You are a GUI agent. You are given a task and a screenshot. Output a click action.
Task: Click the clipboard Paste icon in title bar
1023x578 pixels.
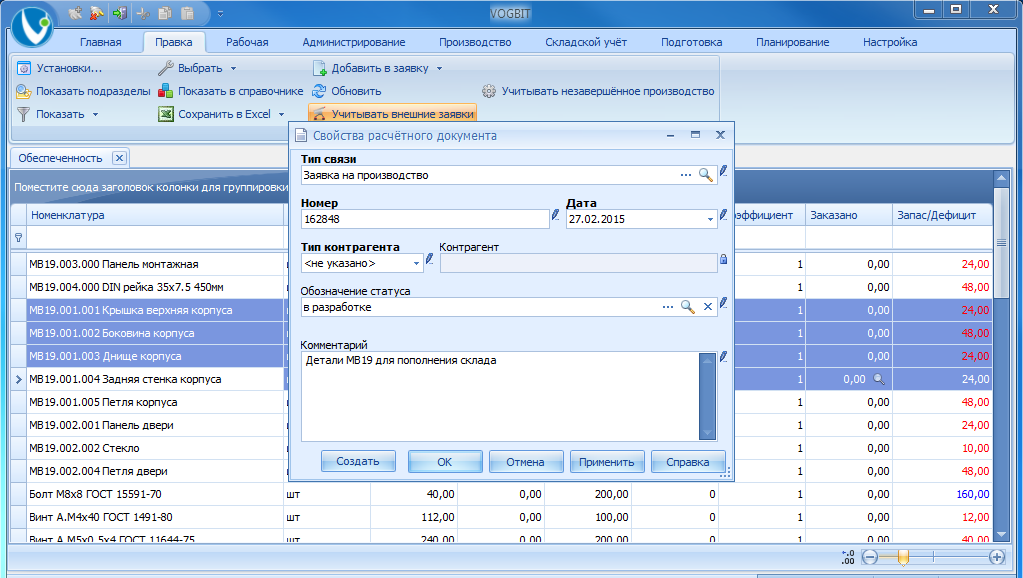187,13
